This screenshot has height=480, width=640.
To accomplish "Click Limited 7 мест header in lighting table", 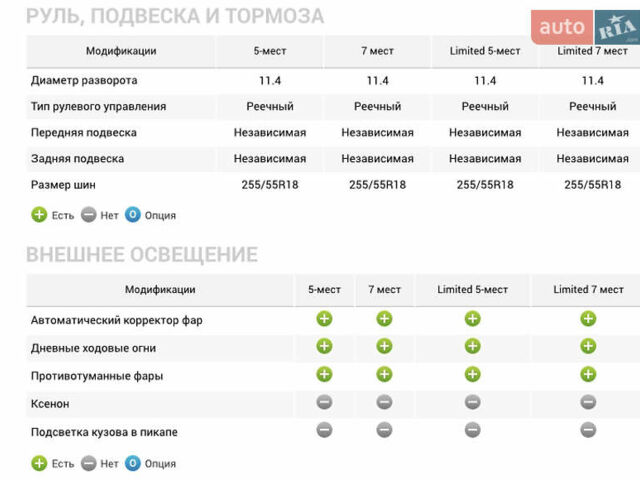I will pos(588,289).
